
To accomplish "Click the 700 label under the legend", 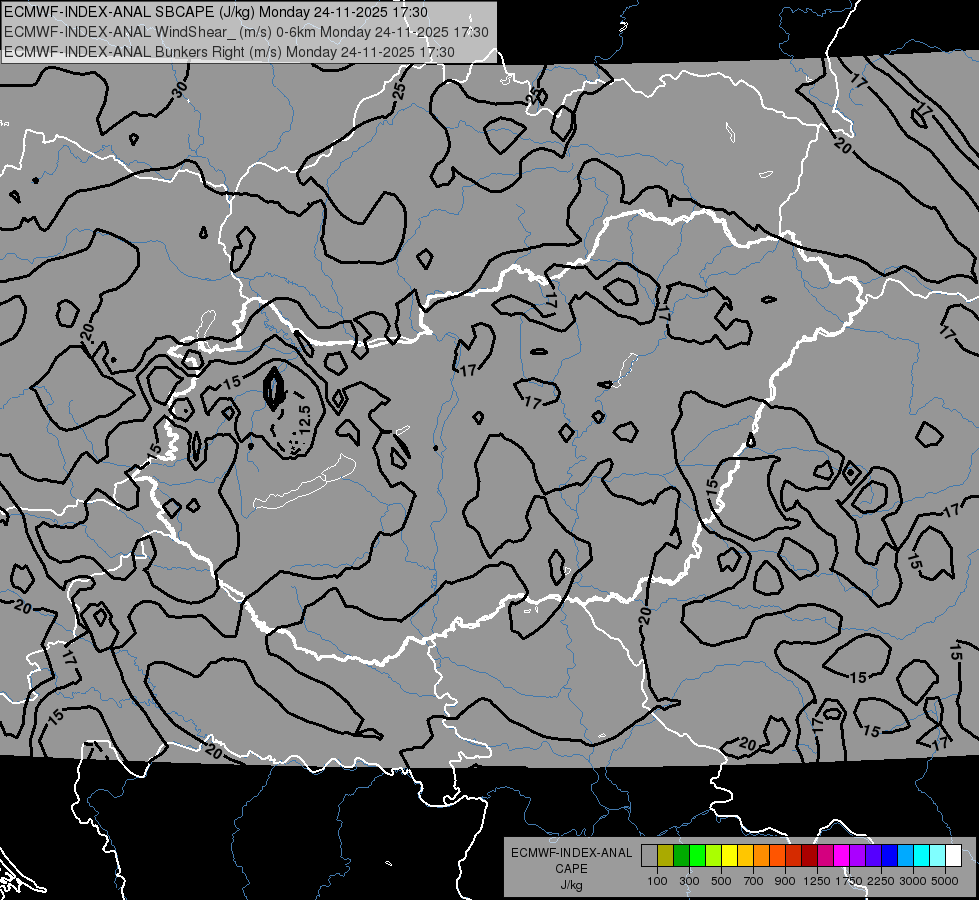I will 754,881.
